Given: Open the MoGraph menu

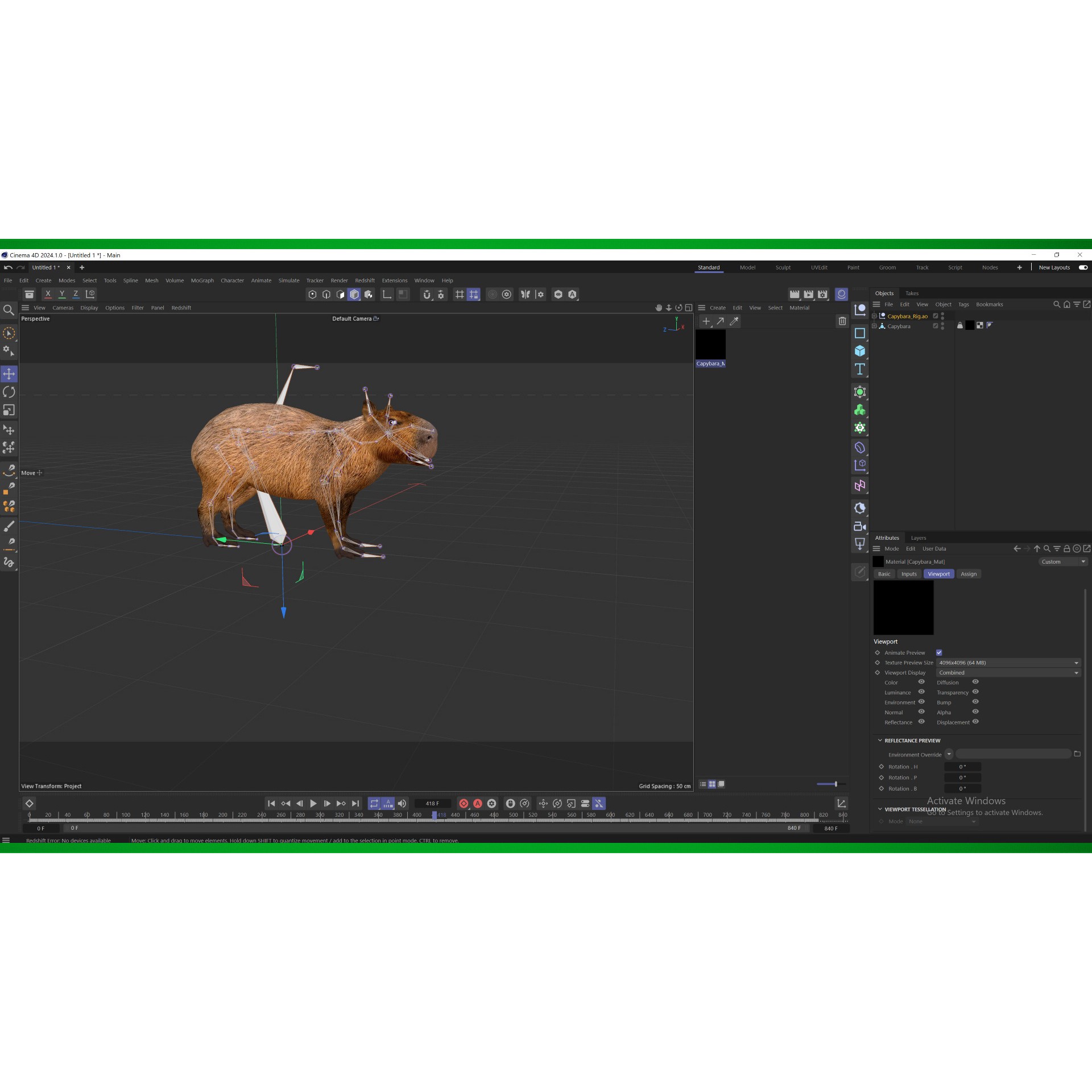Looking at the screenshot, I should [x=202, y=280].
